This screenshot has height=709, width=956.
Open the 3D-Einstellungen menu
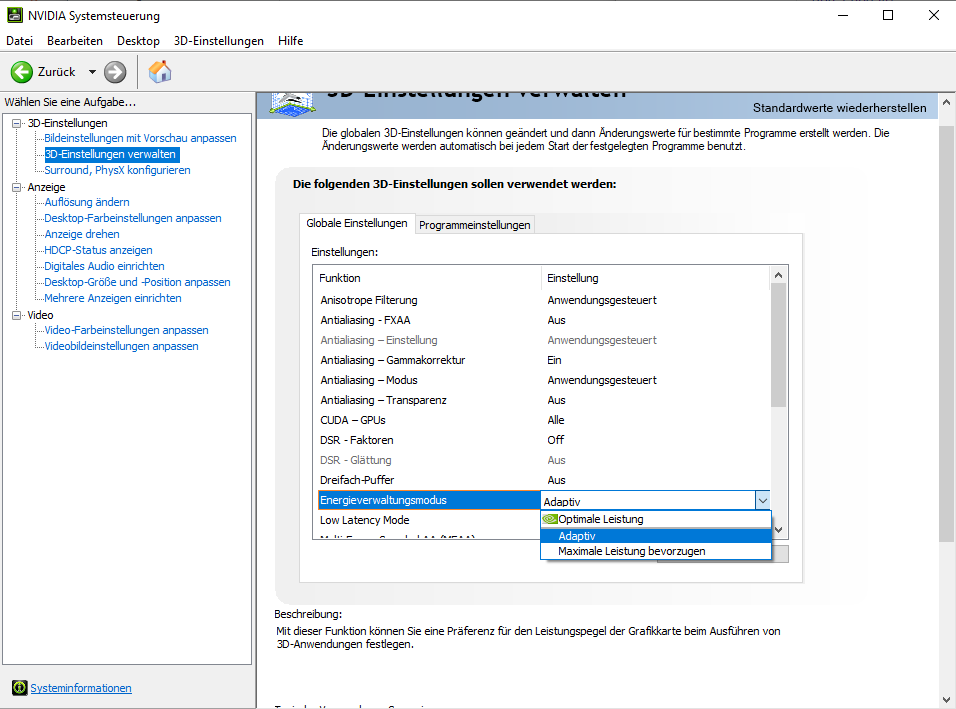tap(219, 41)
